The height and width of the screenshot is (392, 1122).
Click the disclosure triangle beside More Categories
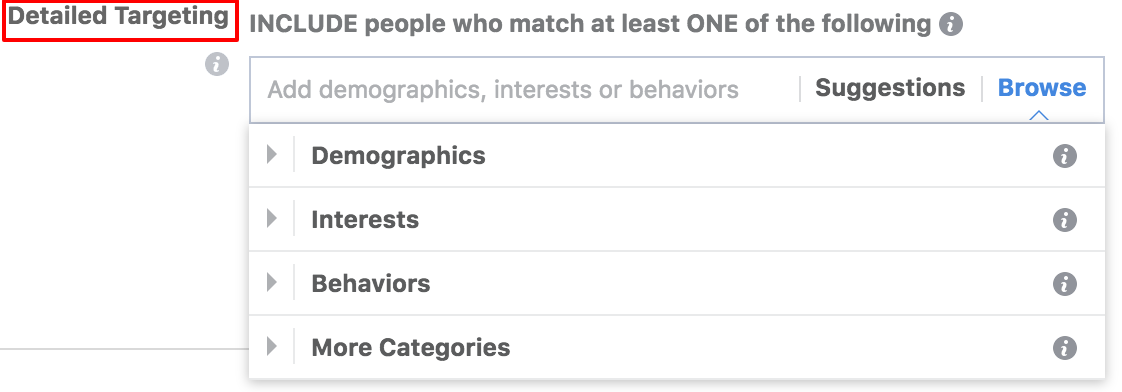point(271,347)
